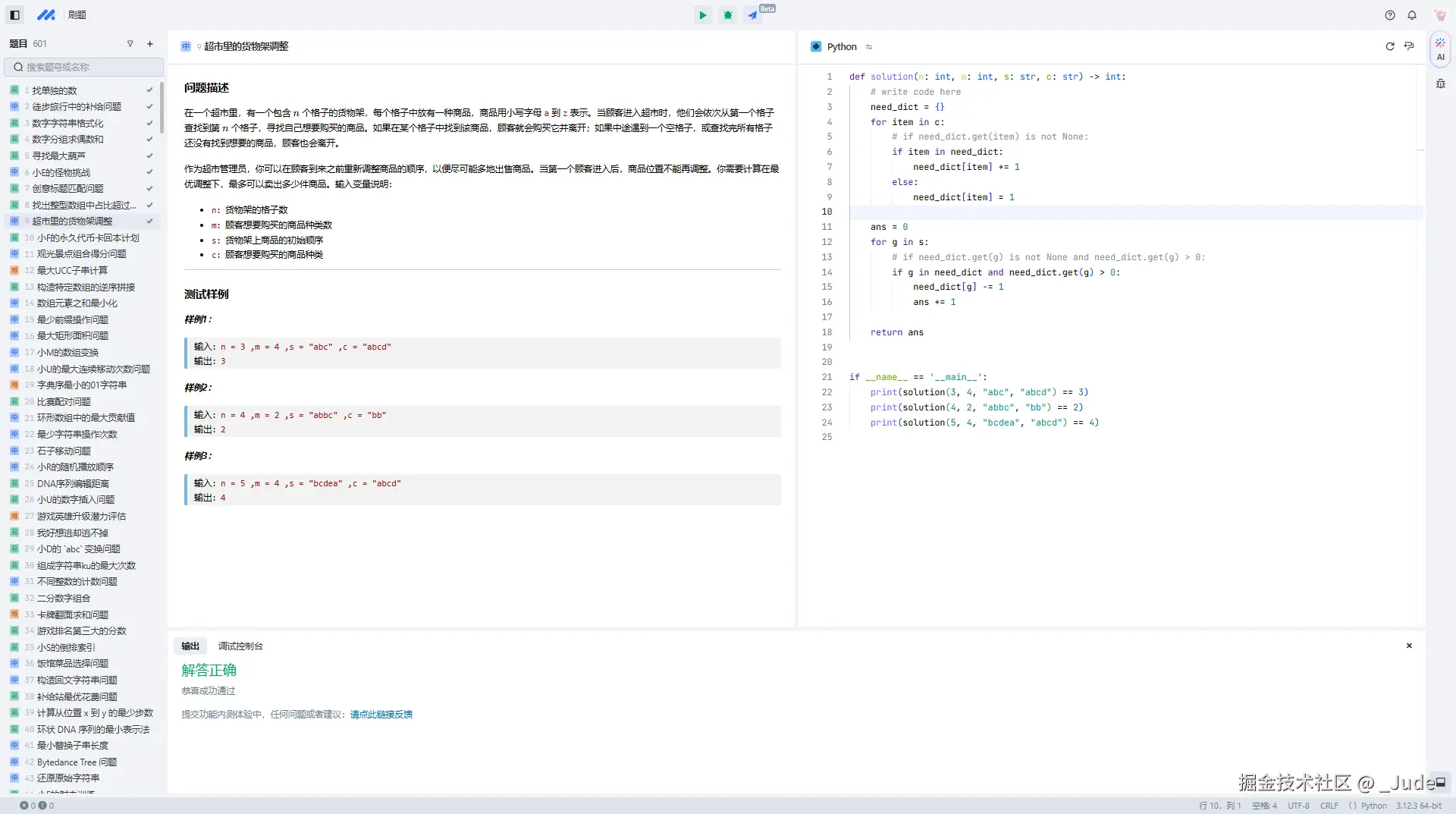The width and height of the screenshot is (1456, 814).
Task: Open problem 27 游戏英雄升级潜力评估
Action: (x=82, y=517)
